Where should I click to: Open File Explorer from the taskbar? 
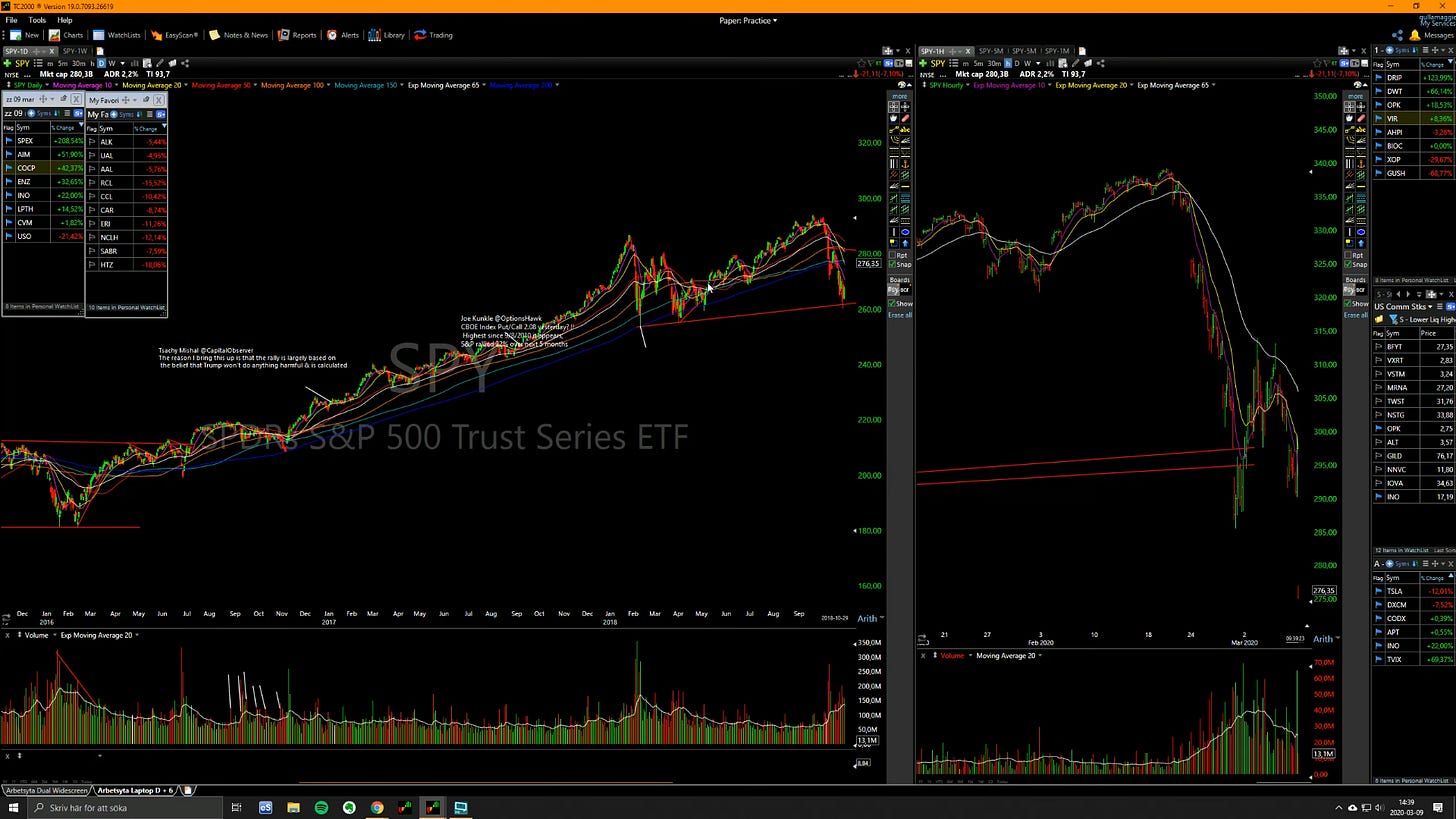pos(293,807)
